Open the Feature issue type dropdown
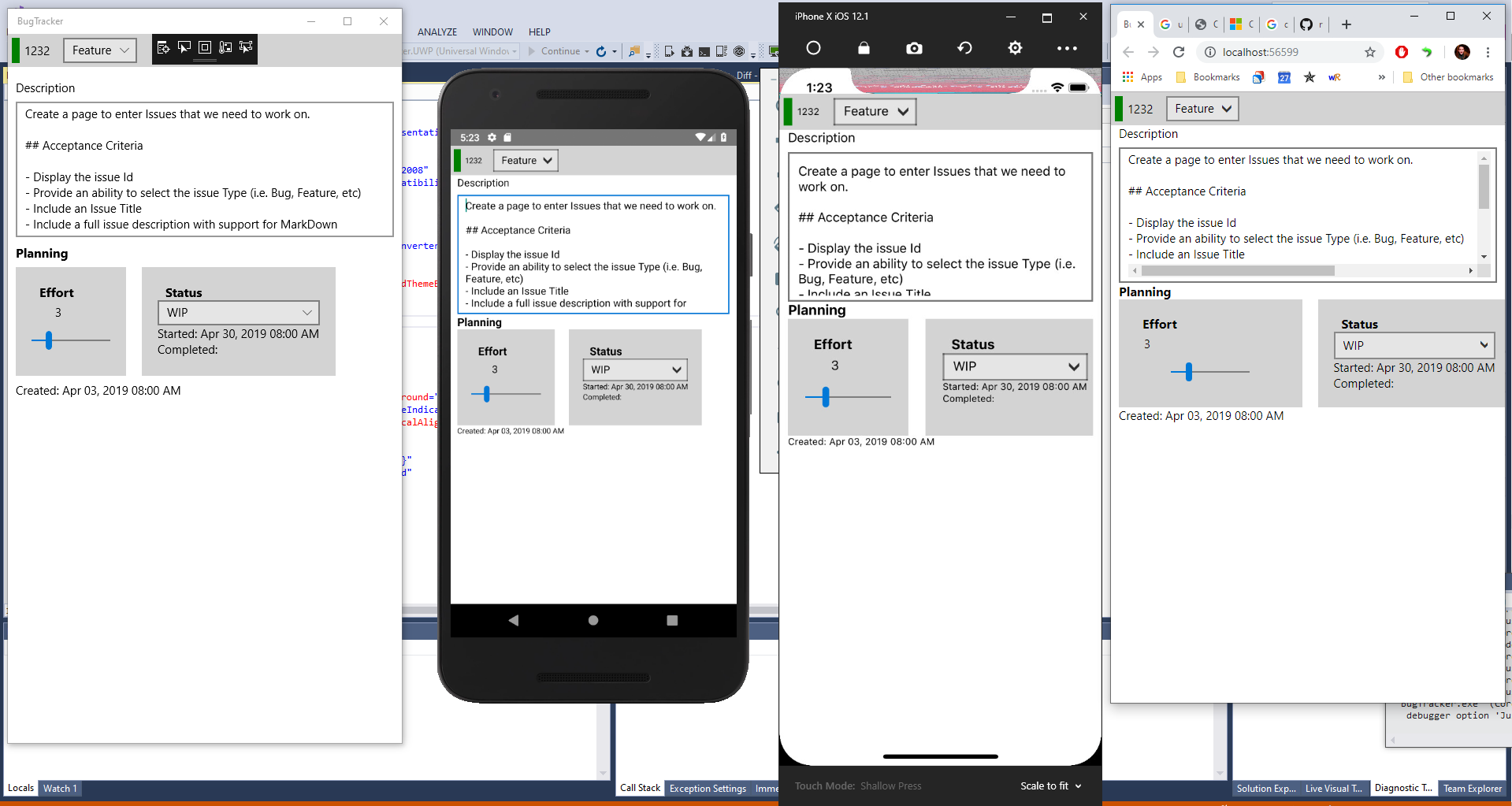 pyautogui.click(x=100, y=50)
